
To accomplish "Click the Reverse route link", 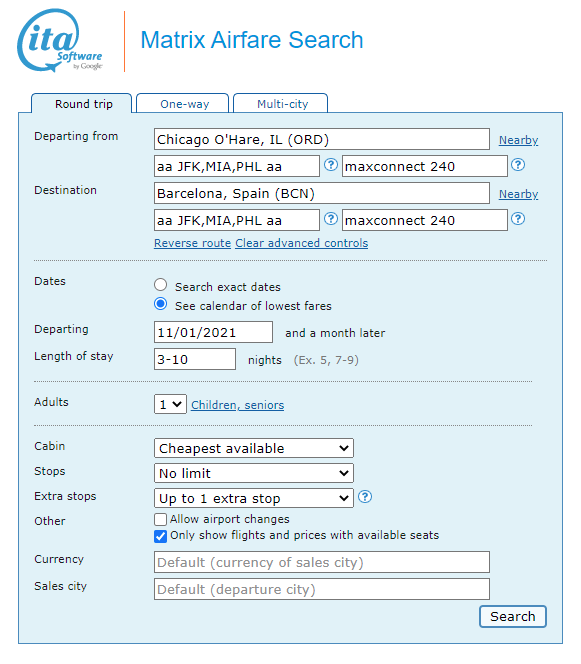I will pos(192,243).
